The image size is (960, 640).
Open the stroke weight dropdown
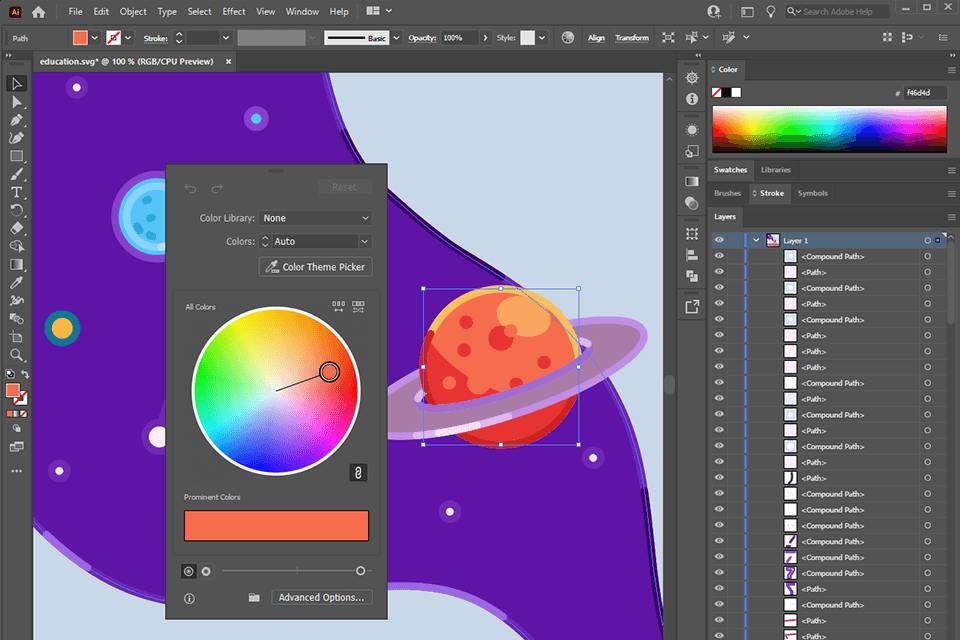point(226,38)
